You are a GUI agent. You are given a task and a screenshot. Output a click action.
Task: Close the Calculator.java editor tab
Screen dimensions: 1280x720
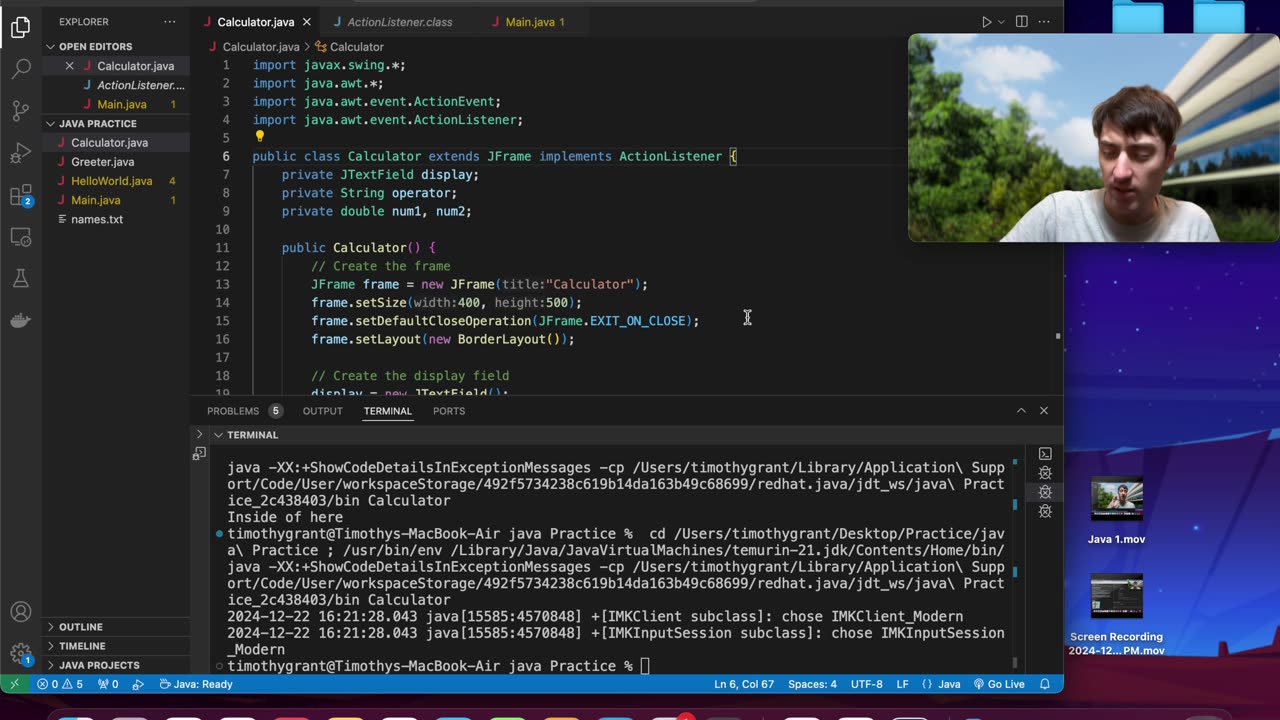[306, 22]
